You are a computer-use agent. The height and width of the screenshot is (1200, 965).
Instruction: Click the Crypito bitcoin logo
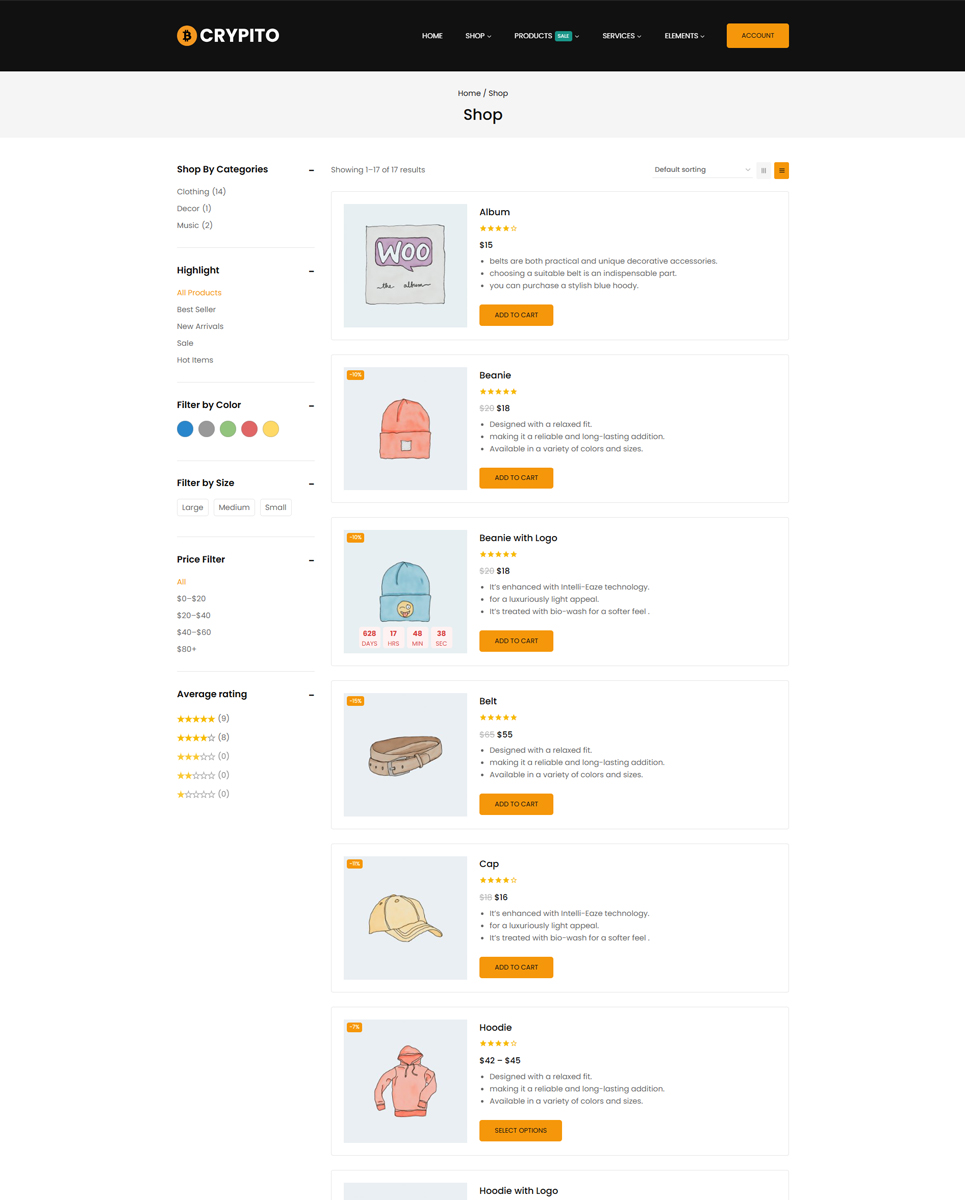pos(228,36)
